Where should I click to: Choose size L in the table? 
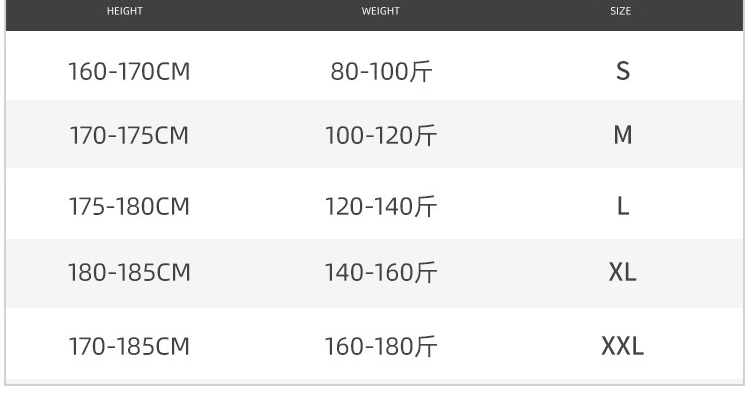coord(622,207)
